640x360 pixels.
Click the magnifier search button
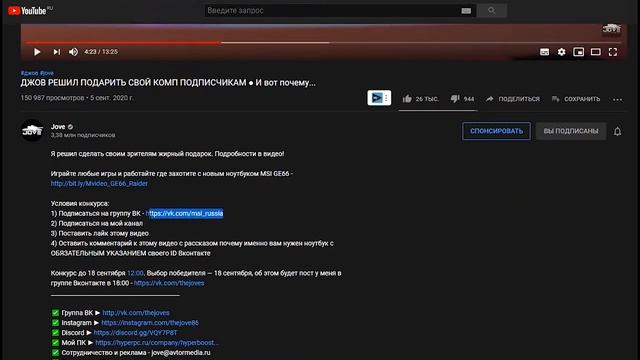[x=491, y=11]
